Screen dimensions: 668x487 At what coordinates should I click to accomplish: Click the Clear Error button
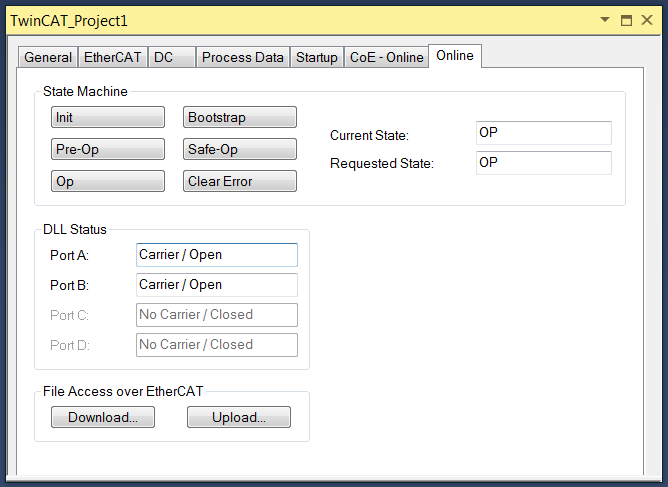pos(240,181)
